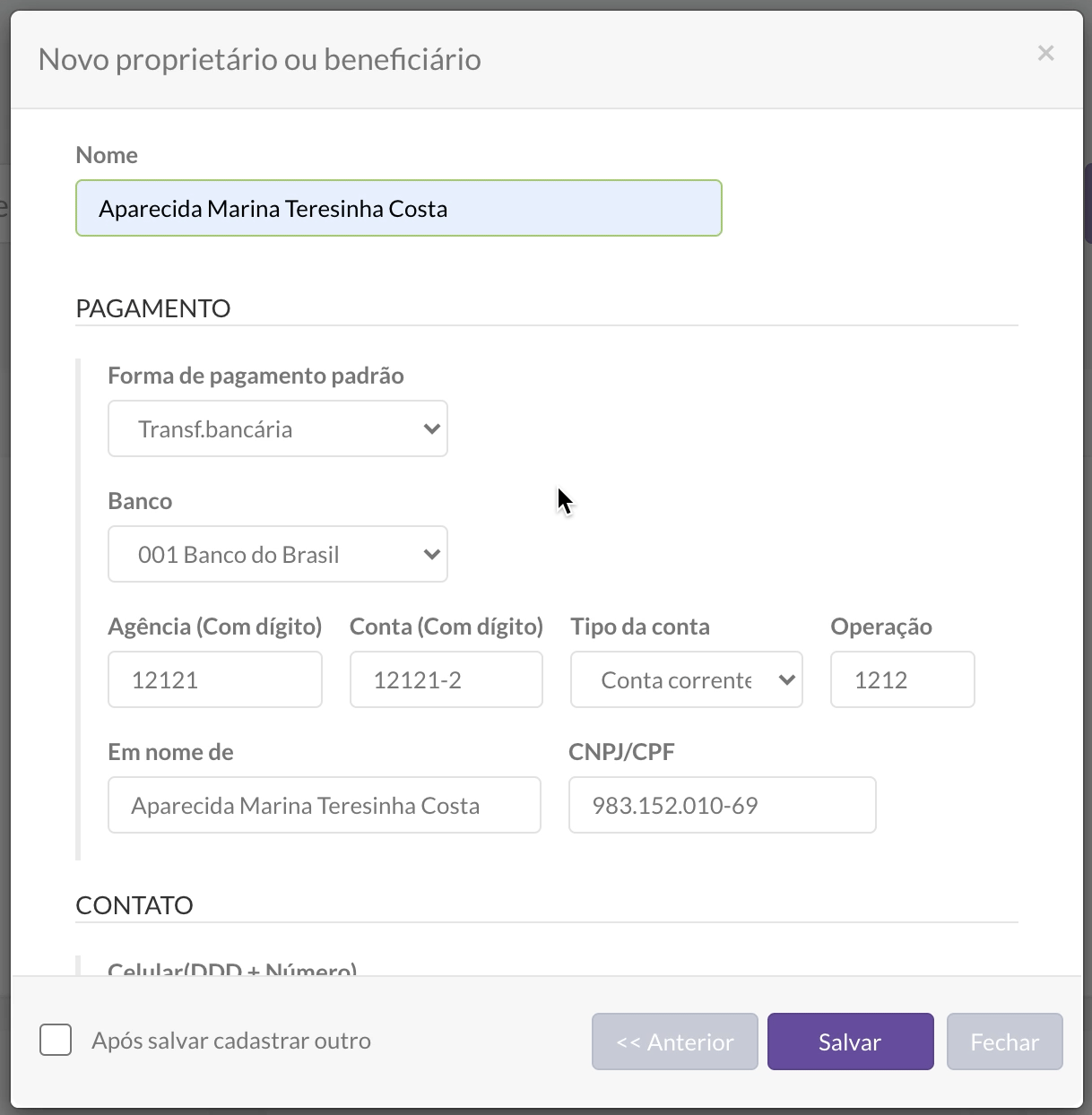
Task: Open the Tipo da conta dropdown
Action: (686, 680)
